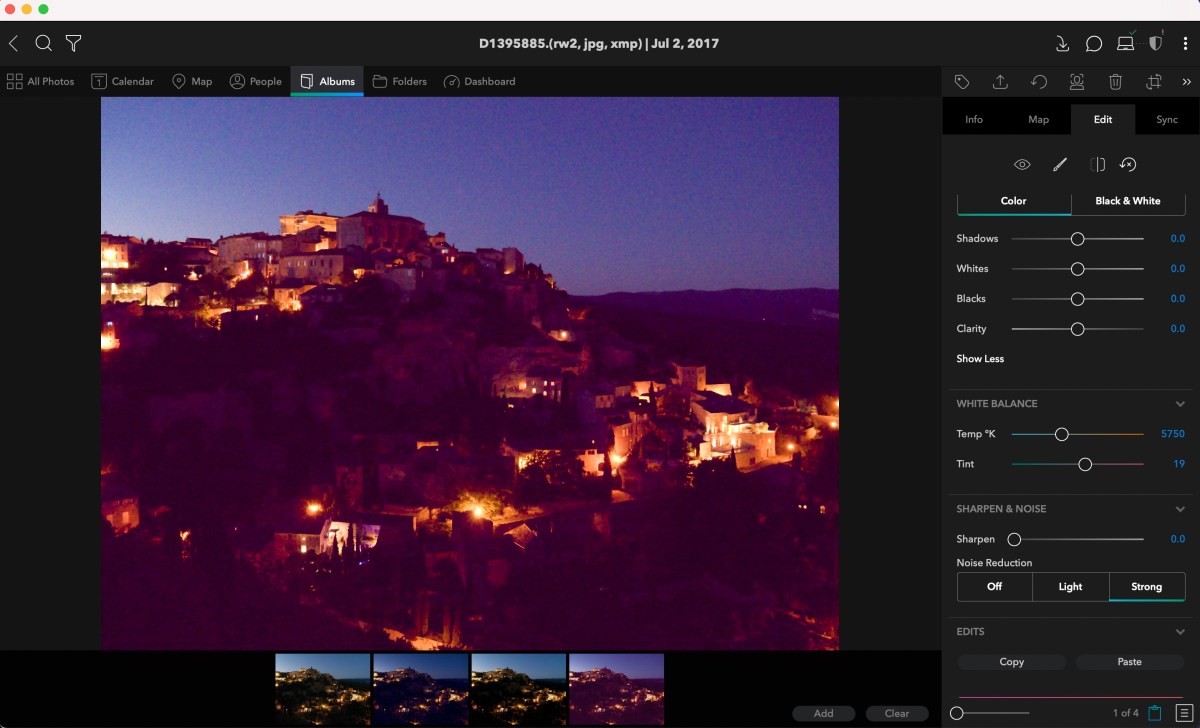Screen dimensions: 1200x728
Task: Go back with the left chevron arrow
Action: (13, 43)
